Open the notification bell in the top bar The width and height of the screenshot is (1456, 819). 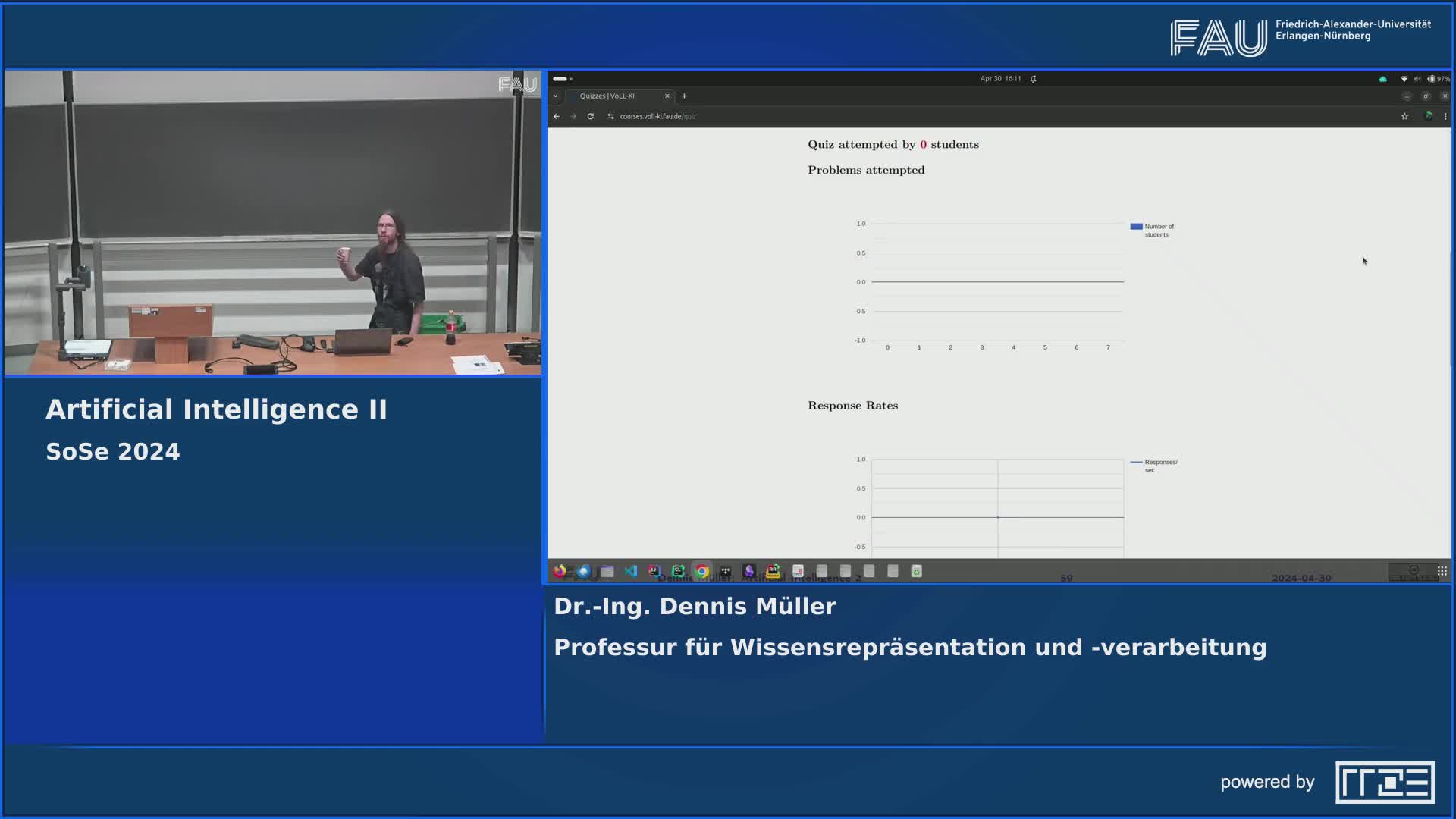coord(1033,78)
